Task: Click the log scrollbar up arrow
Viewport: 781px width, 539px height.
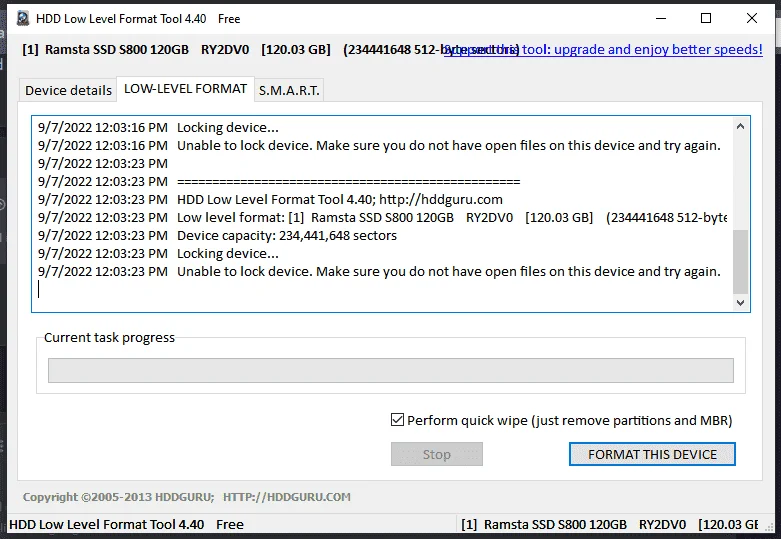Action: [740, 127]
